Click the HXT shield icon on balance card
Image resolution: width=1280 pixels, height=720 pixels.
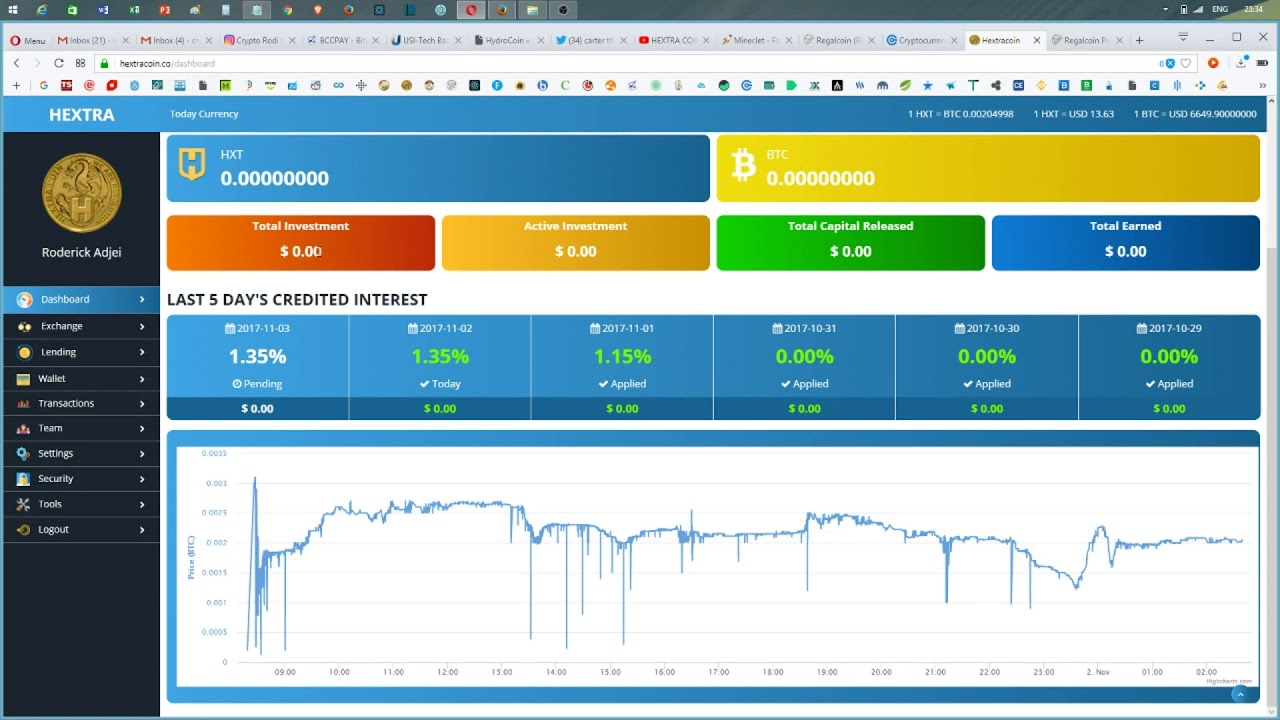(x=192, y=164)
